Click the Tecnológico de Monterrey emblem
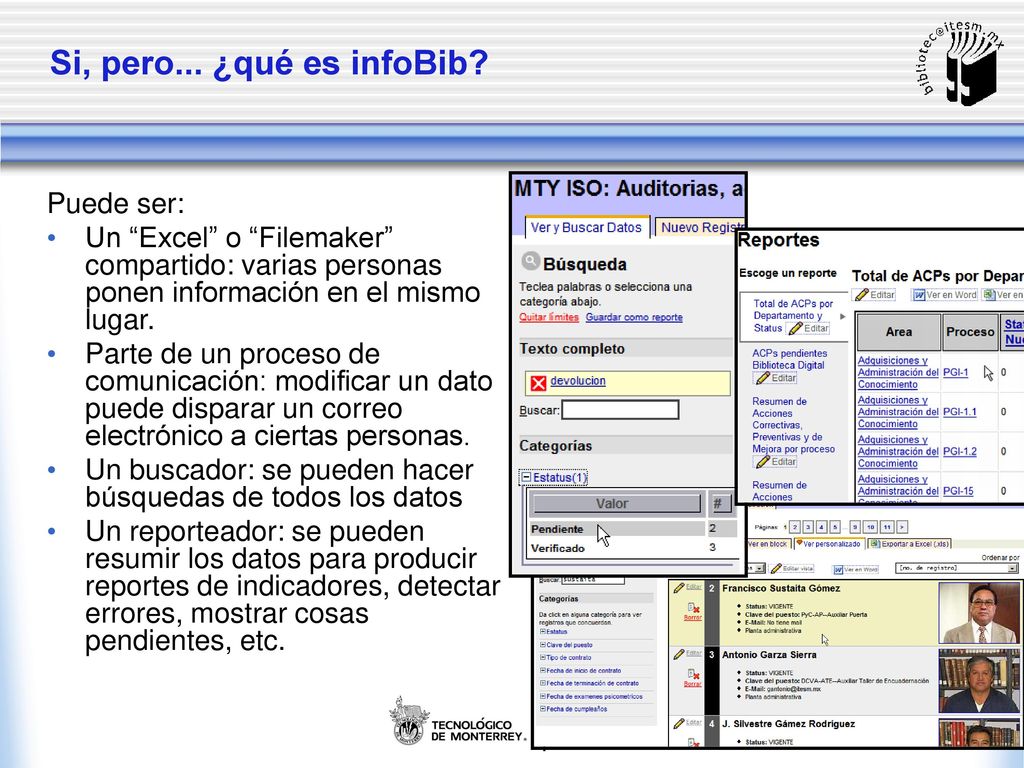 pyautogui.click(x=409, y=721)
